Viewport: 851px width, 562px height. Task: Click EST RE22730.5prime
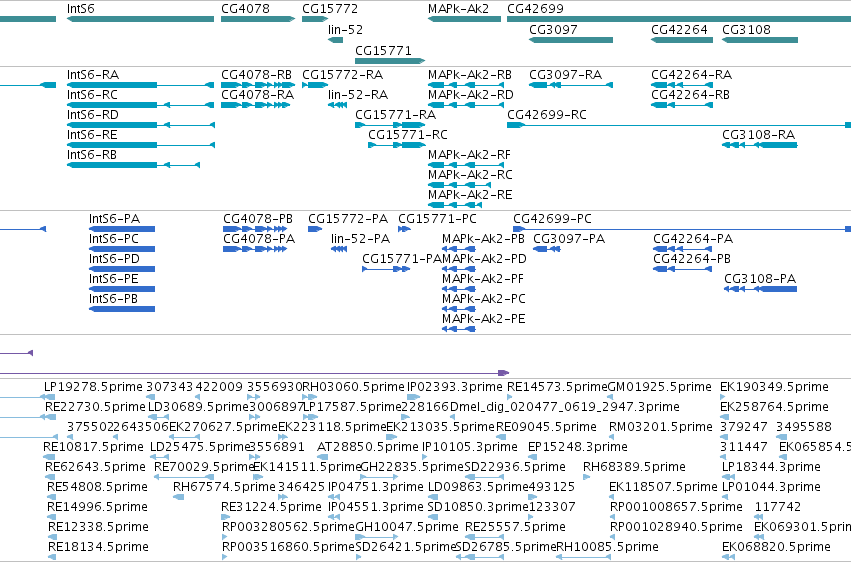(x=96, y=407)
